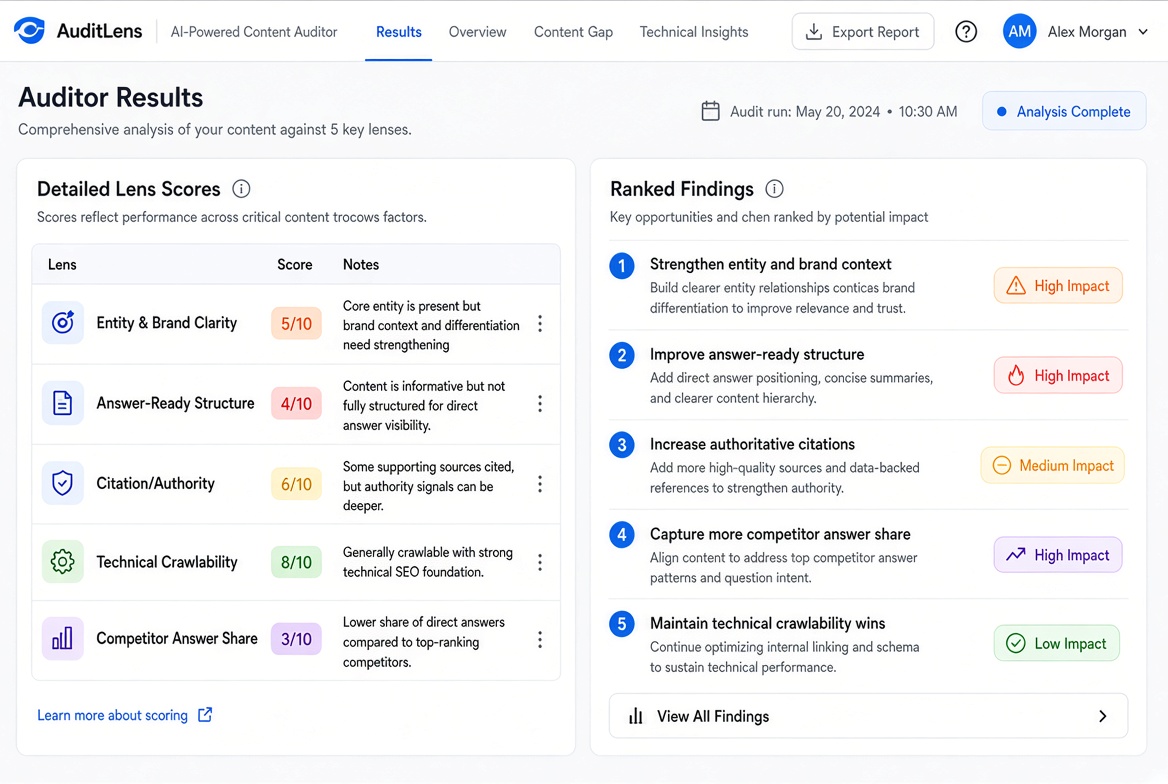
Task: Click the Maintain technical crawlability wins heading
Action: tap(767, 623)
